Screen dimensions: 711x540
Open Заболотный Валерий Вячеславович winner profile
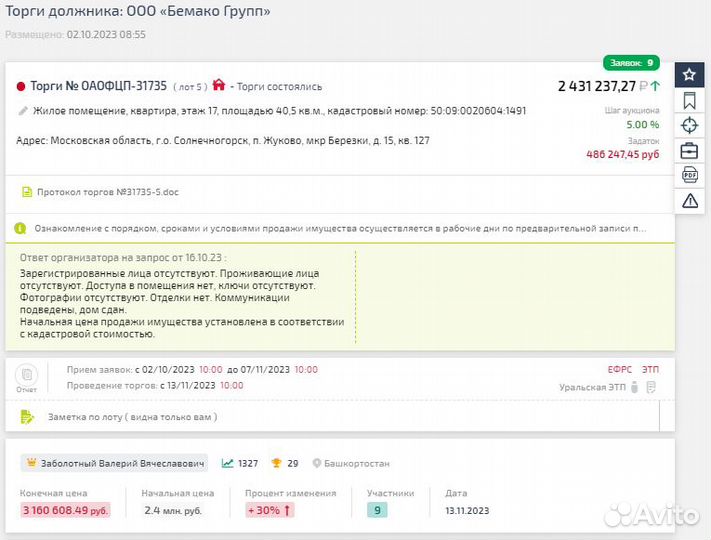coord(120,463)
